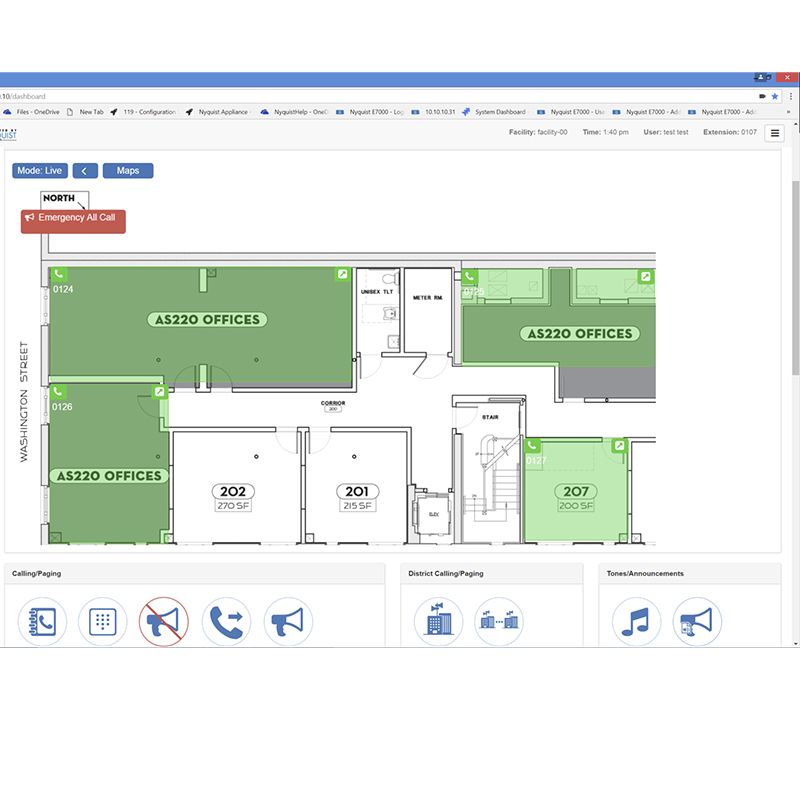This screenshot has height=800, width=800.
Task: Open the hamburger navigation menu
Action: [774, 133]
